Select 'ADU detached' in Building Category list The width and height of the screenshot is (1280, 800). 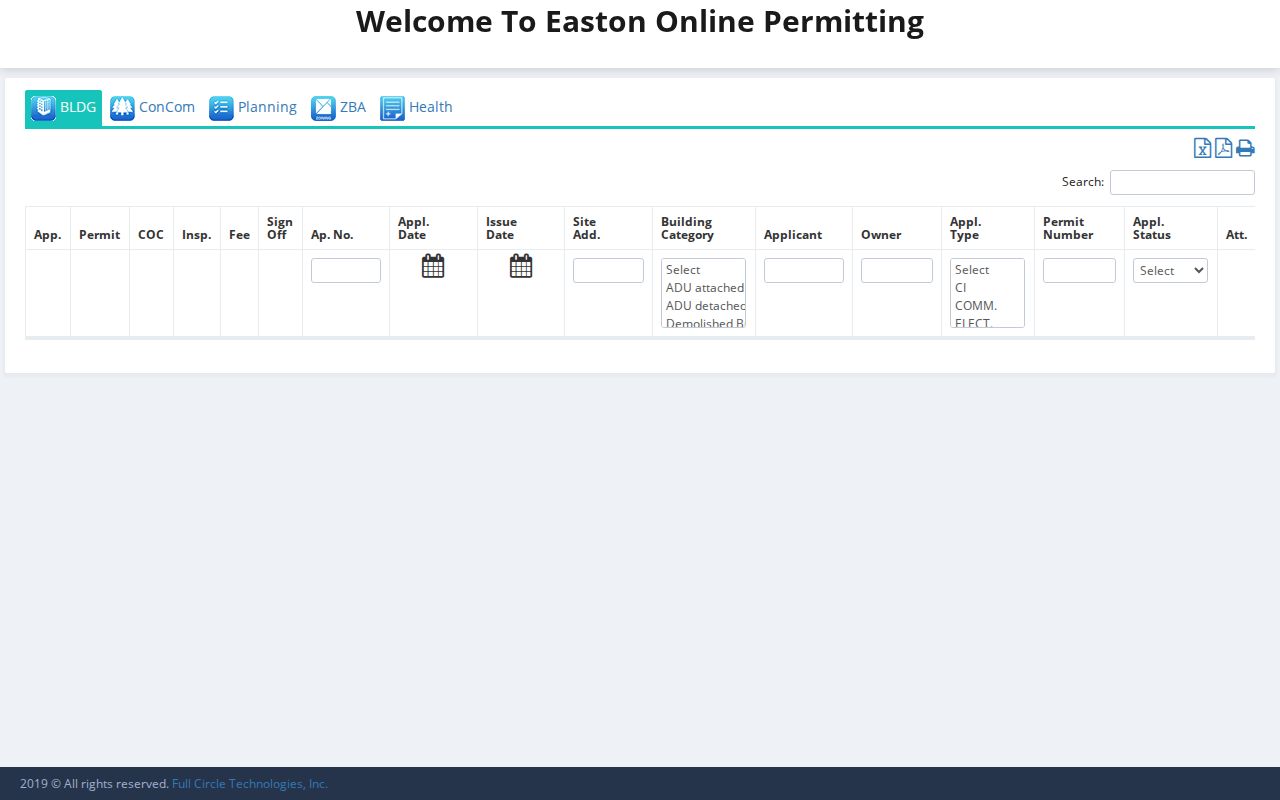click(x=704, y=306)
